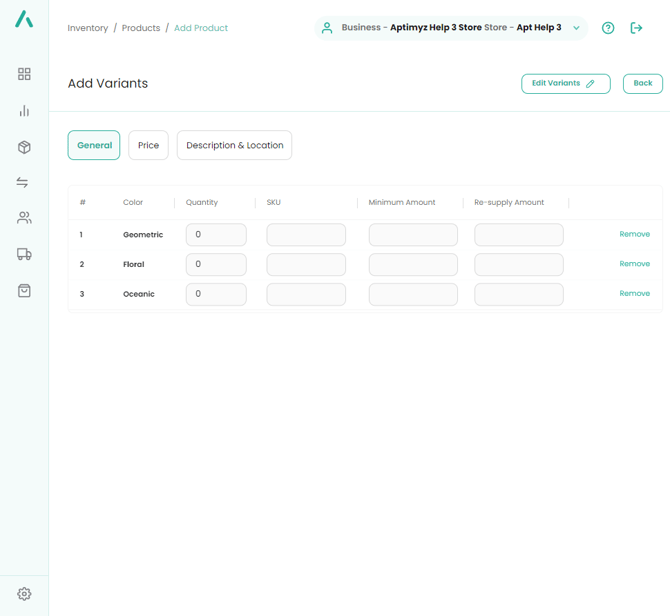Open the shopping bag icon in sidebar
Image resolution: width=670 pixels, height=616 pixels.
click(x=24, y=291)
